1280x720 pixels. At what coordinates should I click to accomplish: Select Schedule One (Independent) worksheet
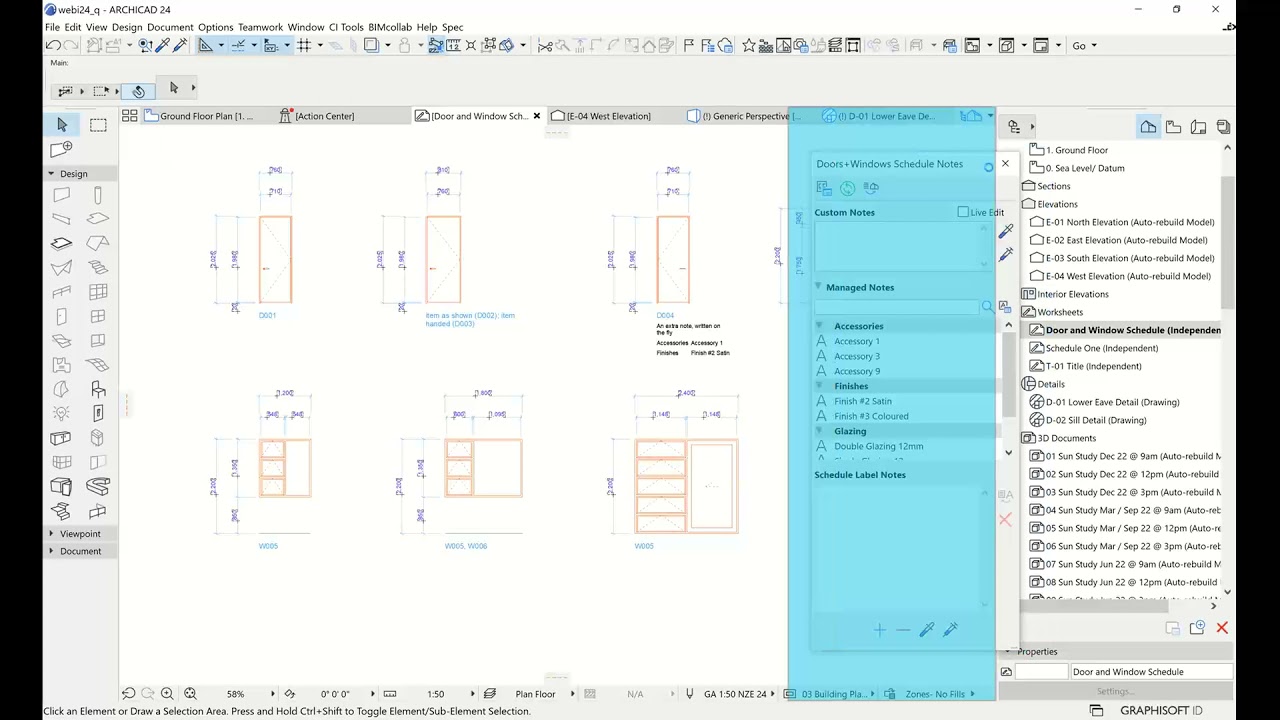click(x=1101, y=348)
